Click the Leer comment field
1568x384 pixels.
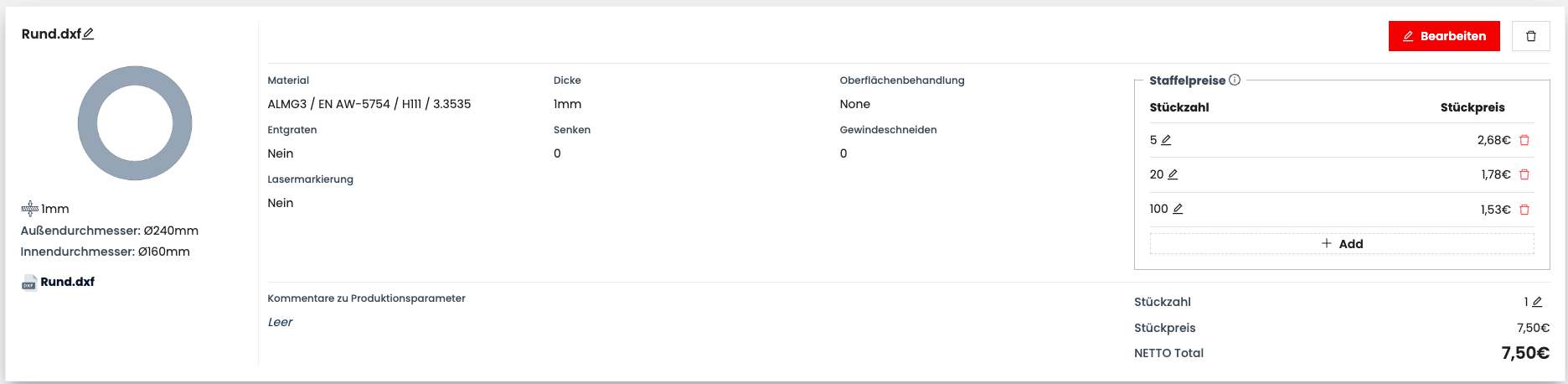(x=280, y=322)
